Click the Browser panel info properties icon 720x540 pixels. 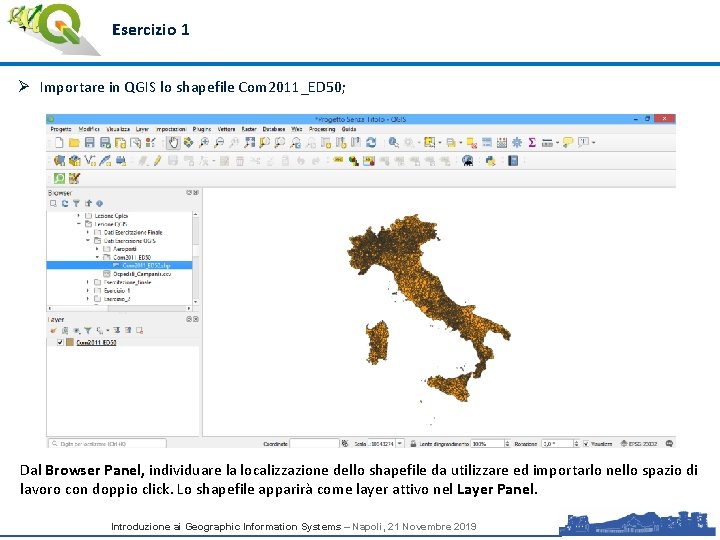[99, 203]
